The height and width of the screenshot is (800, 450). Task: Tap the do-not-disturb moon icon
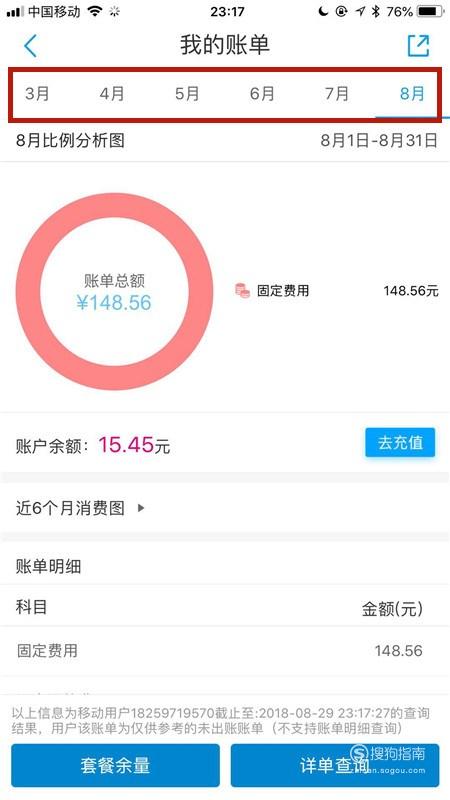323,11
